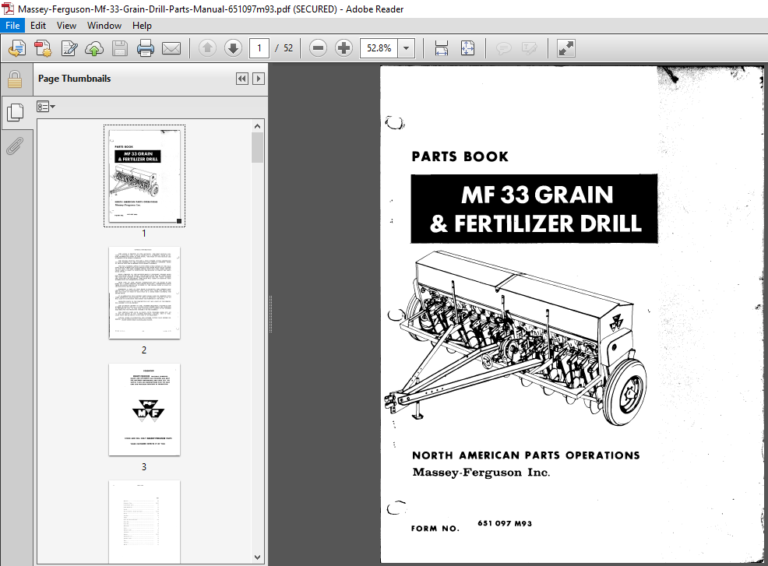Viewport: 768px width, 566px height.
Task: Click the upload to cloud icon
Action: tap(95, 48)
